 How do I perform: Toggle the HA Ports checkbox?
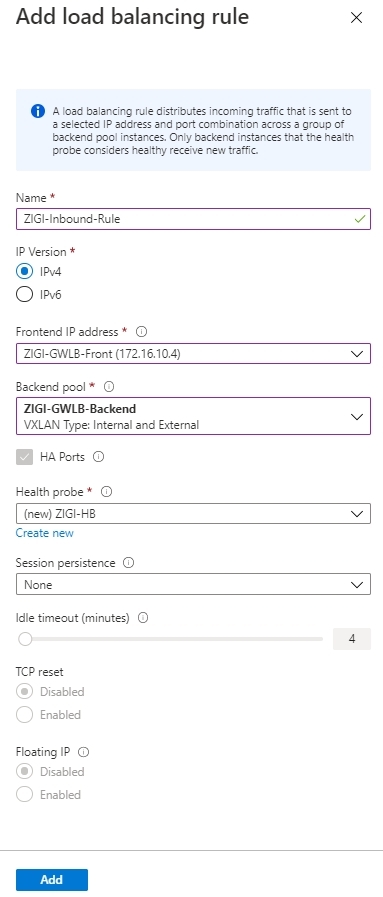(25, 457)
